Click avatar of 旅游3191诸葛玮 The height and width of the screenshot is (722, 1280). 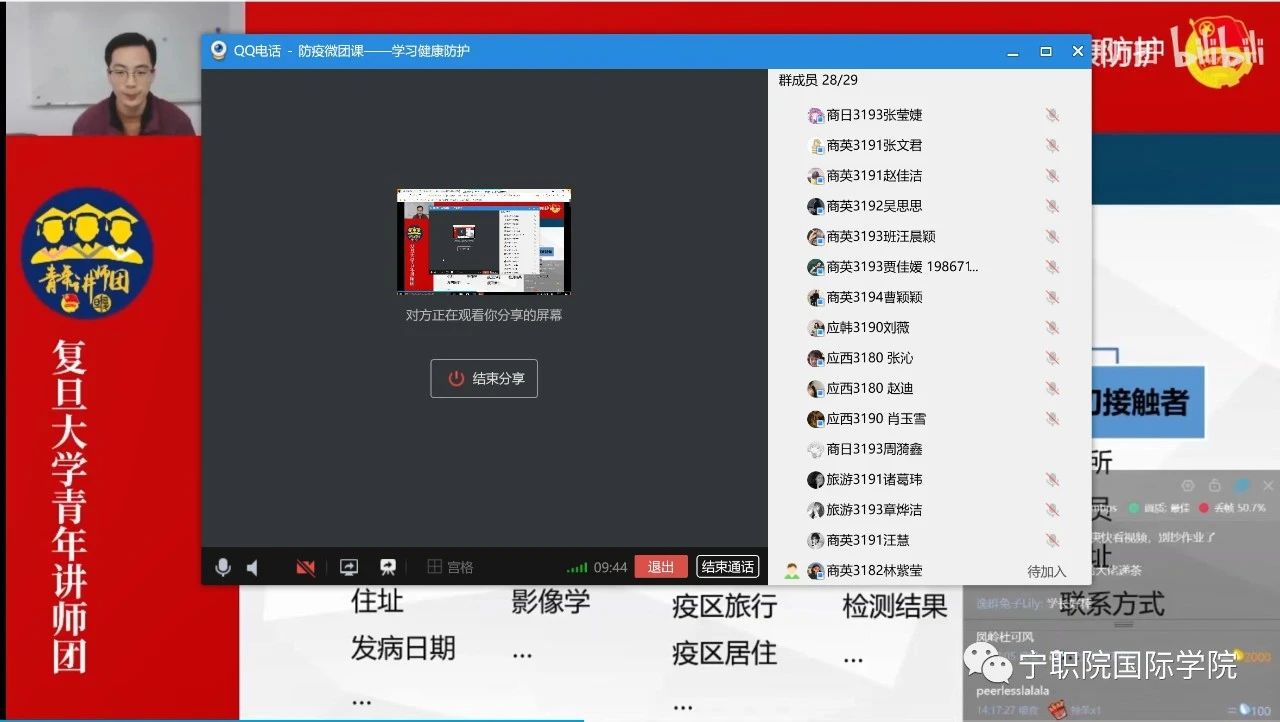pyautogui.click(x=815, y=480)
